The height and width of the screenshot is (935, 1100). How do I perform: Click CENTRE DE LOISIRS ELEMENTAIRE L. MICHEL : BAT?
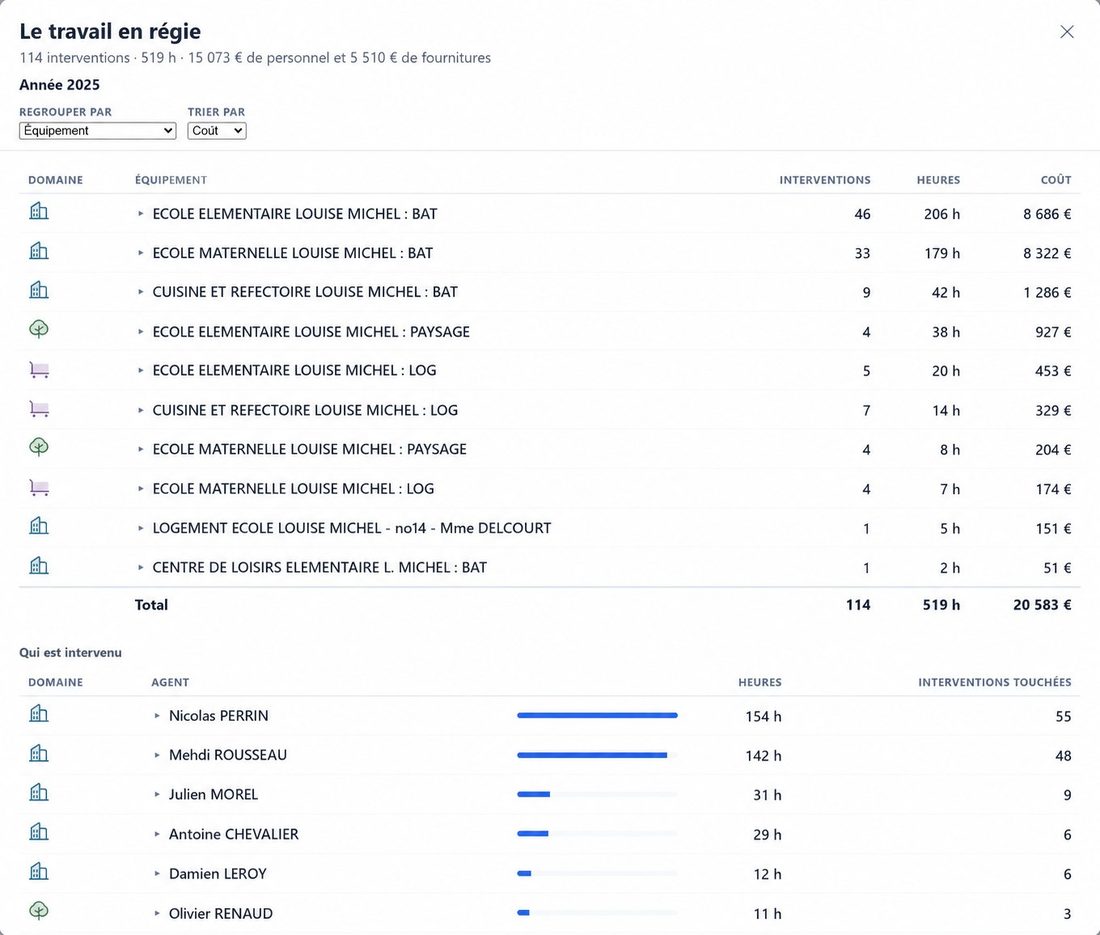coord(319,567)
